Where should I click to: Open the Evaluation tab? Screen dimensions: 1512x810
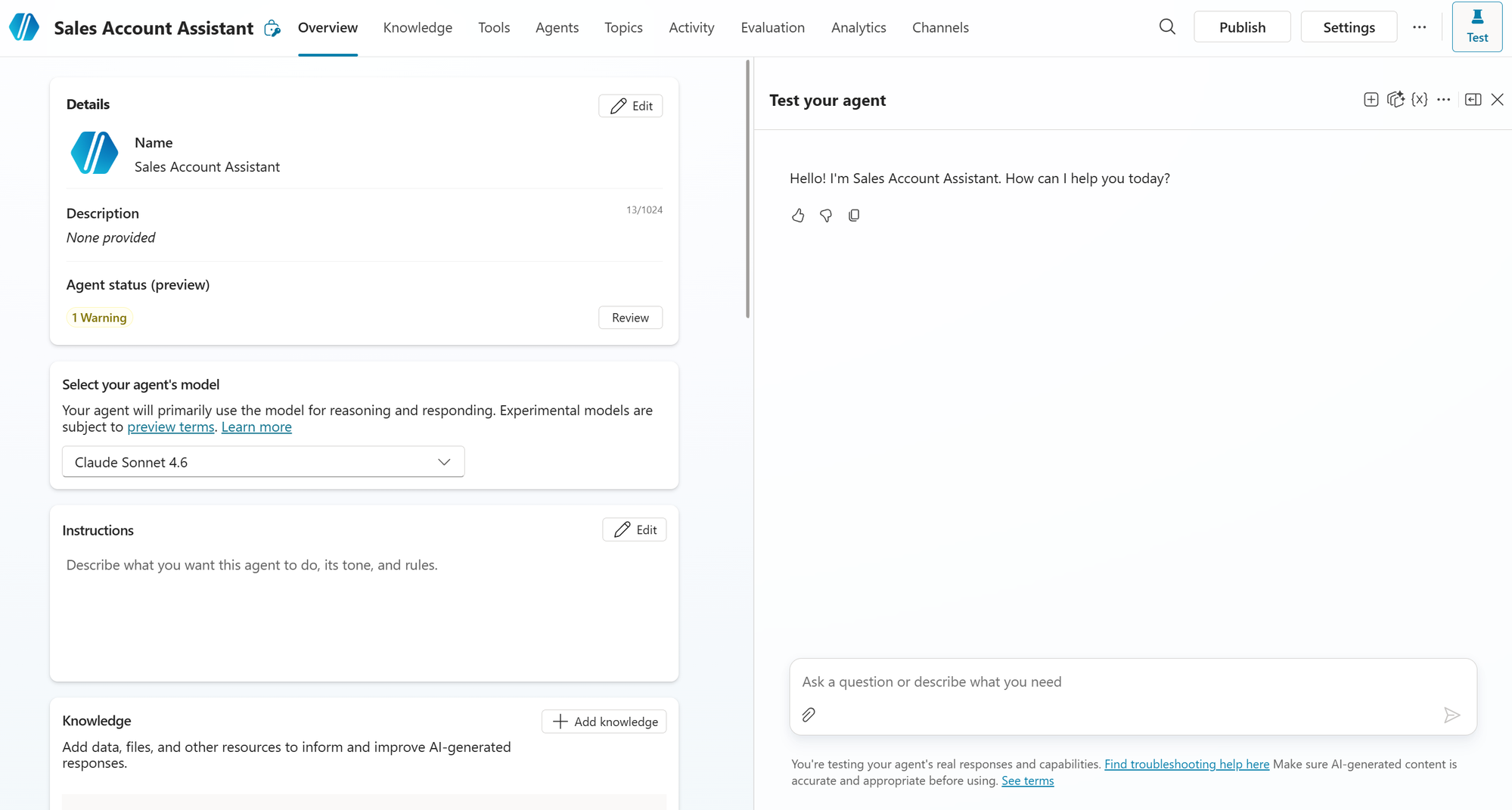click(x=772, y=28)
